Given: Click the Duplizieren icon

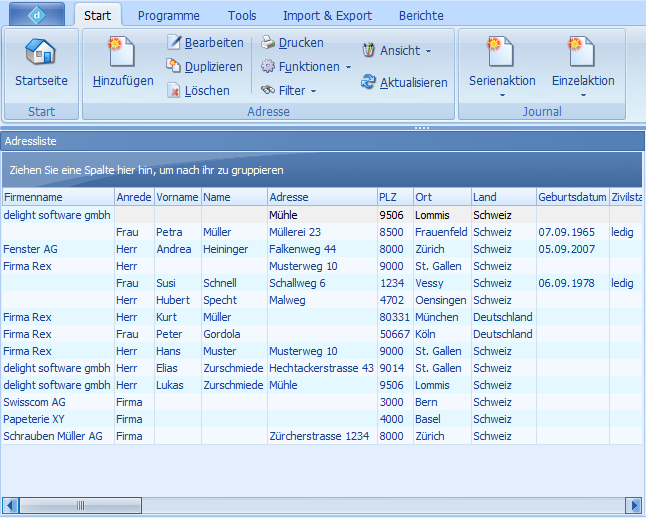Looking at the screenshot, I should click(175, 67).
